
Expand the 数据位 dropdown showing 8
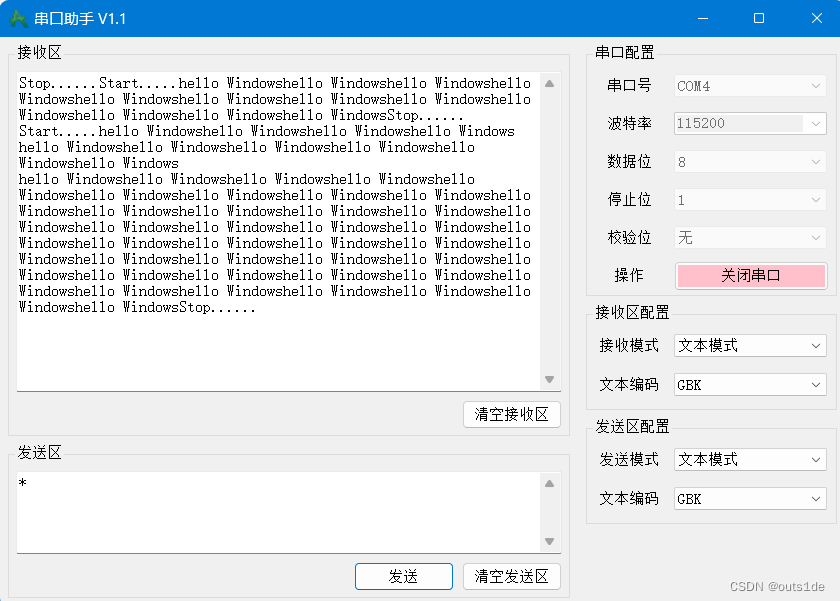749,161
